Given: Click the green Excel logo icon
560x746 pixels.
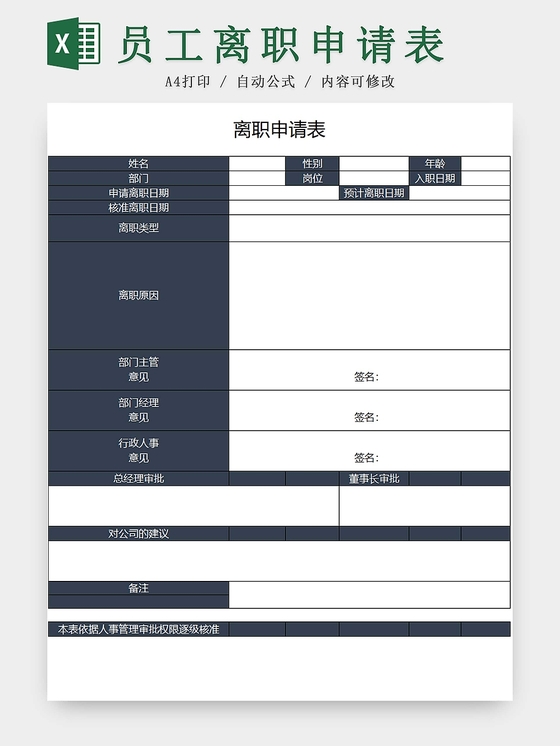Looking at the screenshot, I should [x=74, y=43].
